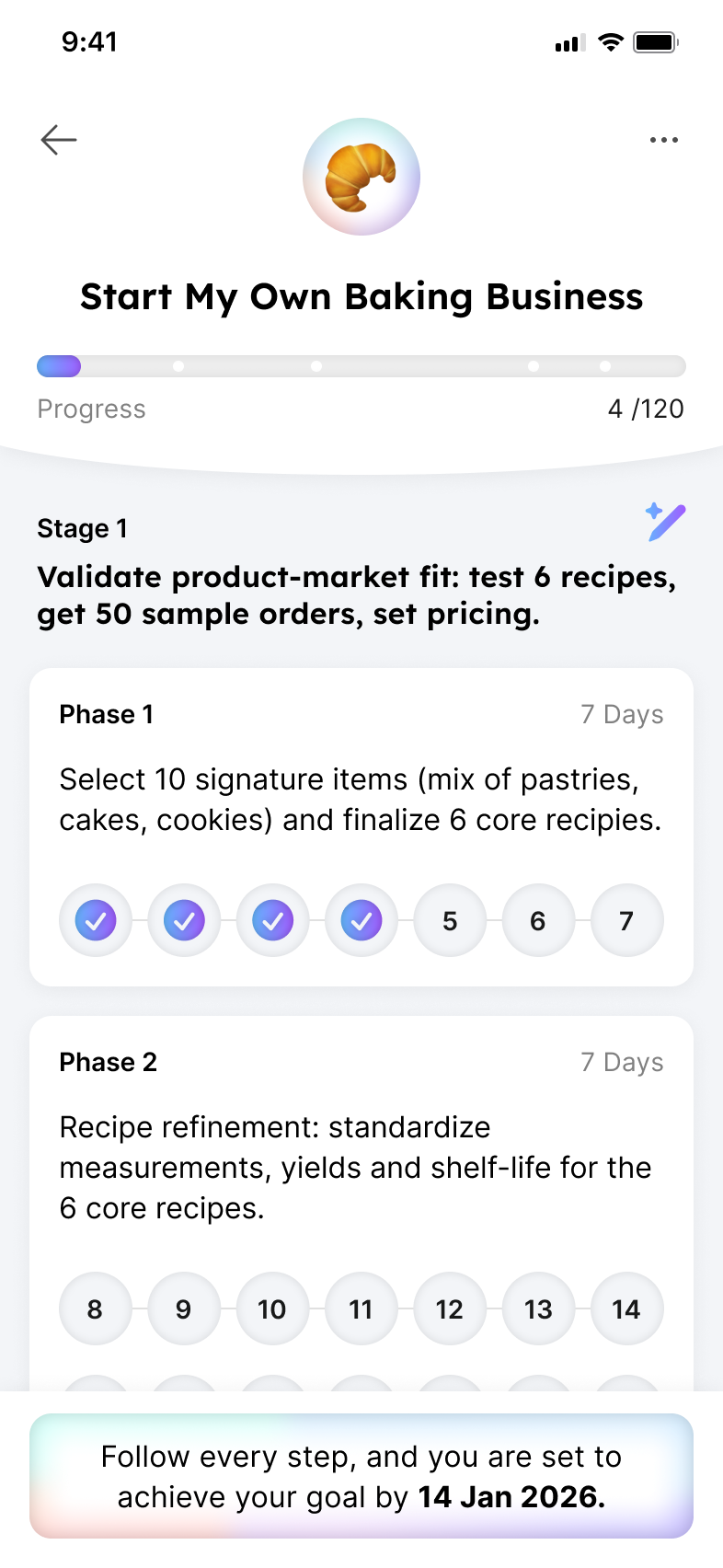
Task: Tap the Wi-Fi status icon
Action: [x=610, y=42]
